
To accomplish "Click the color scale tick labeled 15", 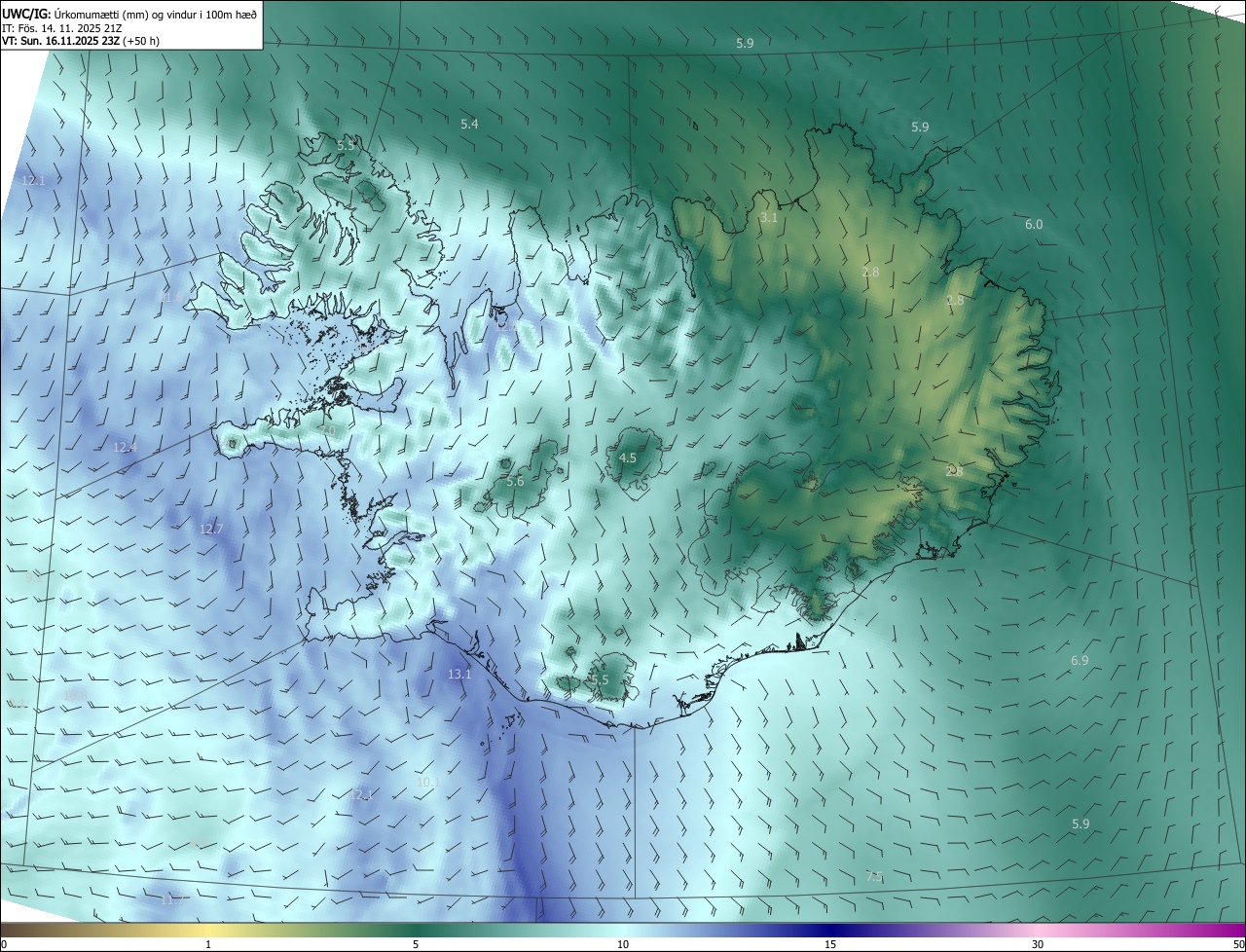I will tap(830, 944).
